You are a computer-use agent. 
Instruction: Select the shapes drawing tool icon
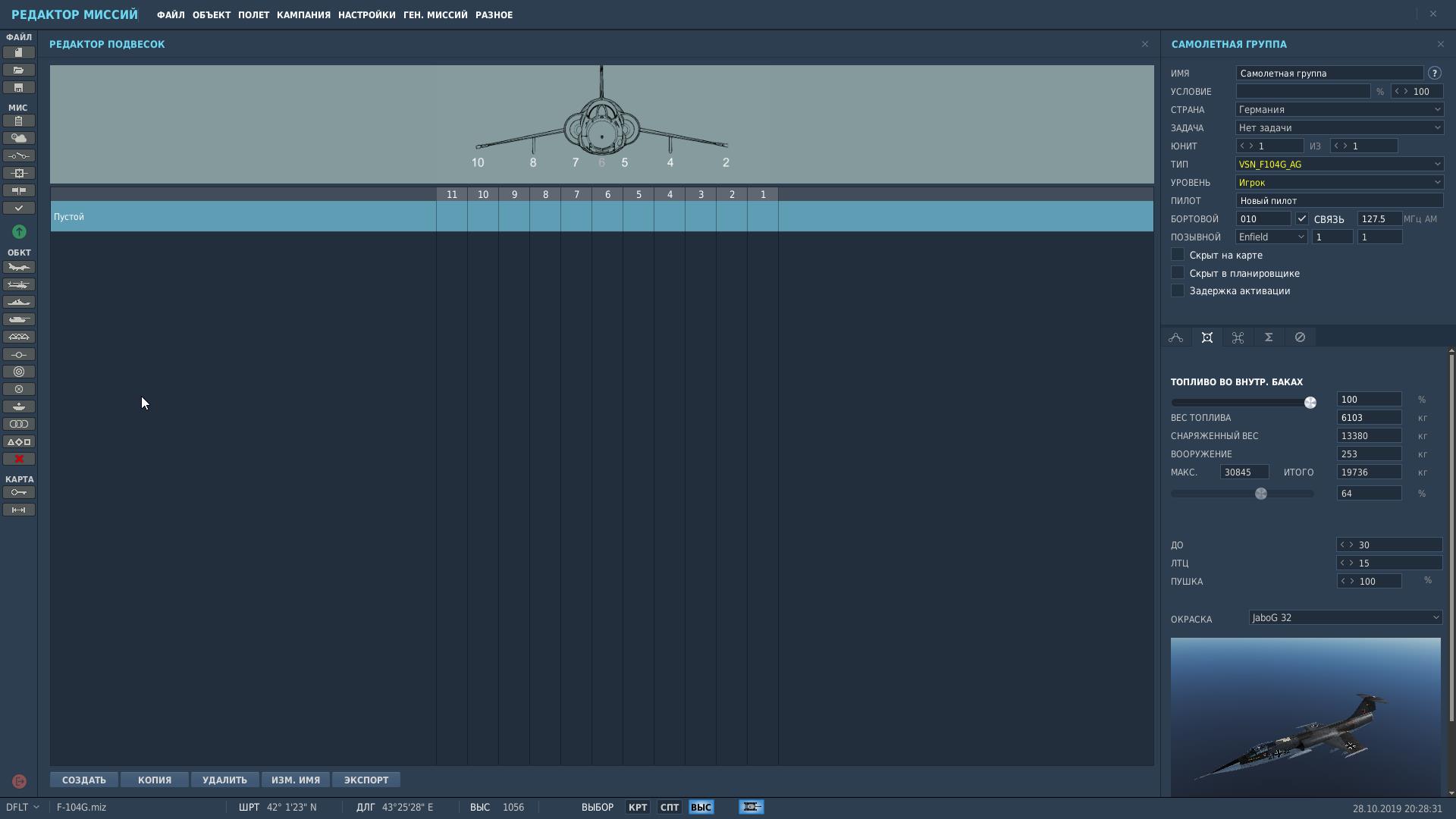coord(19,441)
